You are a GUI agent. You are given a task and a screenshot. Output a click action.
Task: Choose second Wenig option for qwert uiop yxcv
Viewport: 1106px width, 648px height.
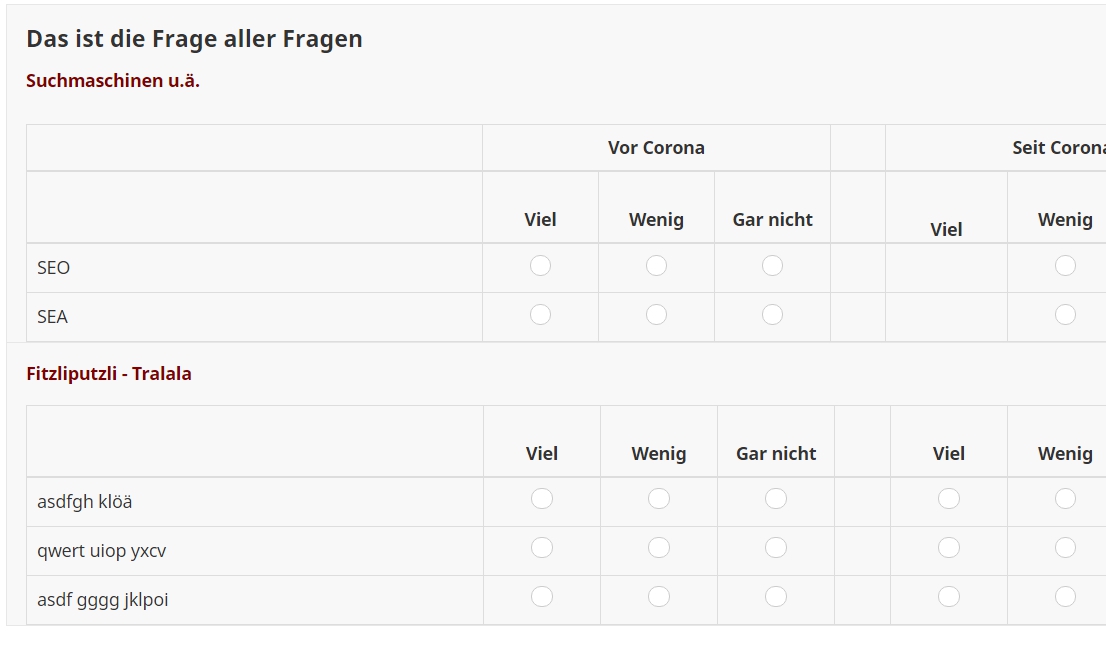[x=1065, y=548]
